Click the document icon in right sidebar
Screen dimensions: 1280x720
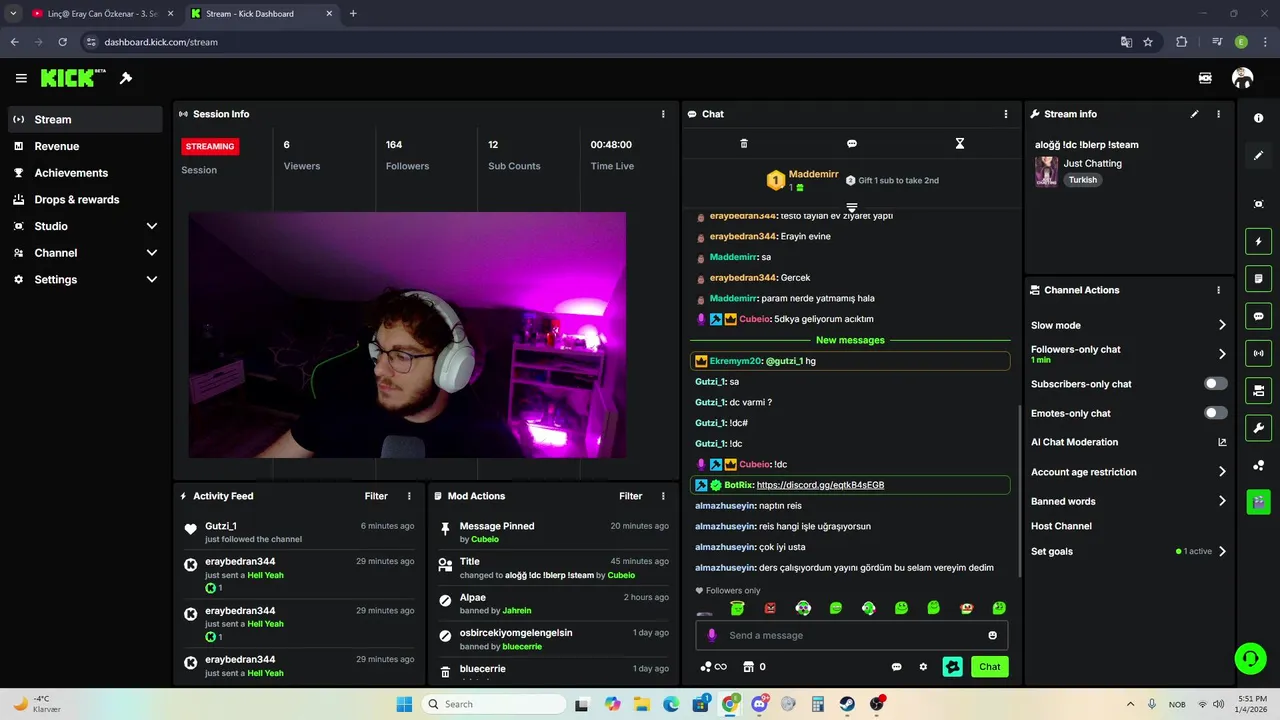coord(1259,278)
